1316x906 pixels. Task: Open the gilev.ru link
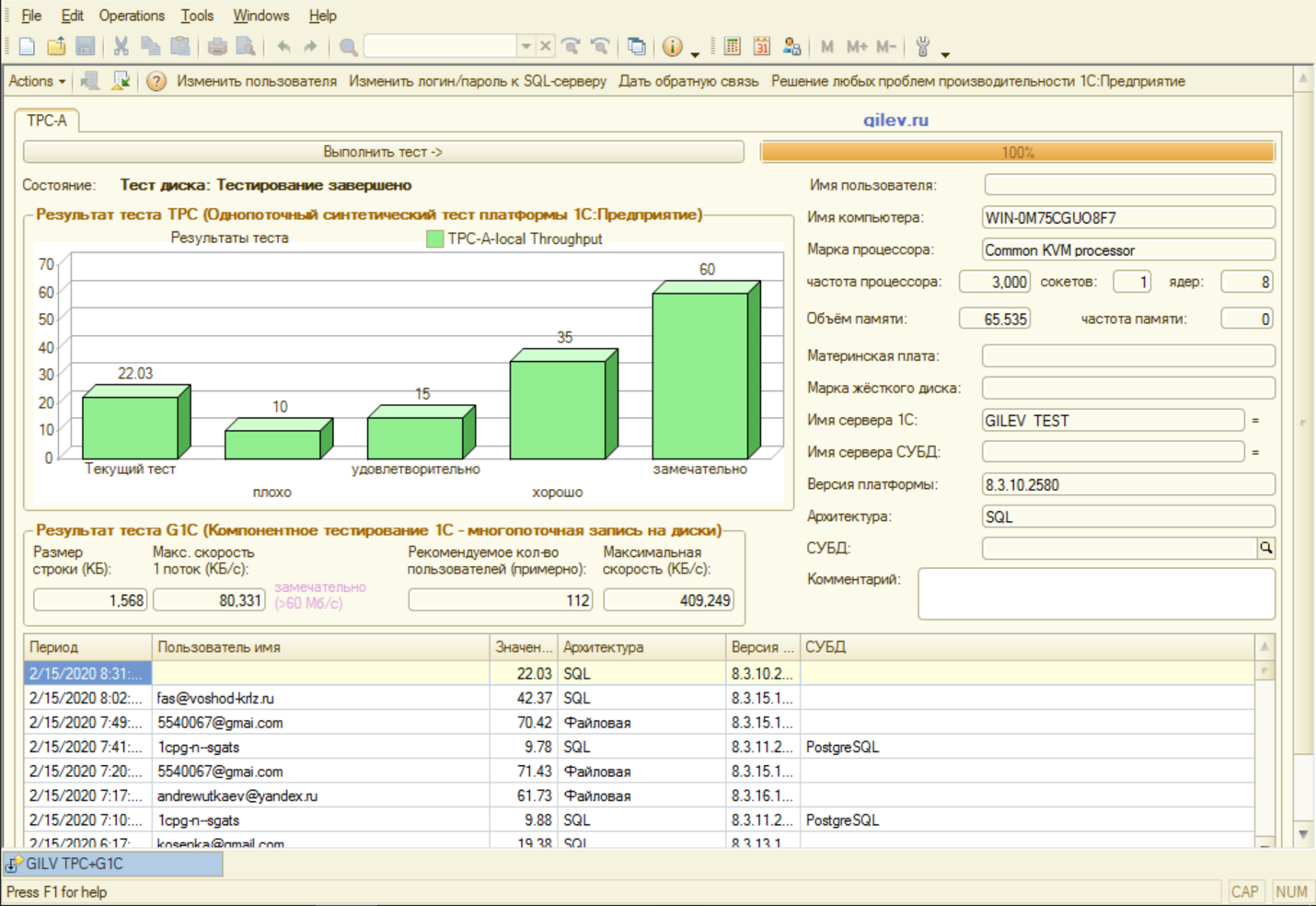(x=895, y=121)
